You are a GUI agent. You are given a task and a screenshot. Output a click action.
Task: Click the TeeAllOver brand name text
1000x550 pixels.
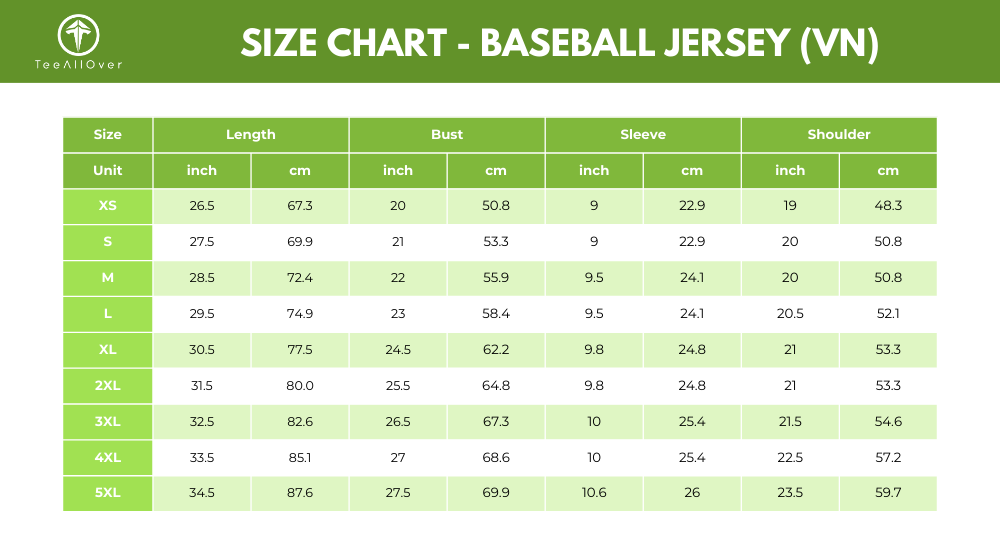coord(78,64)
